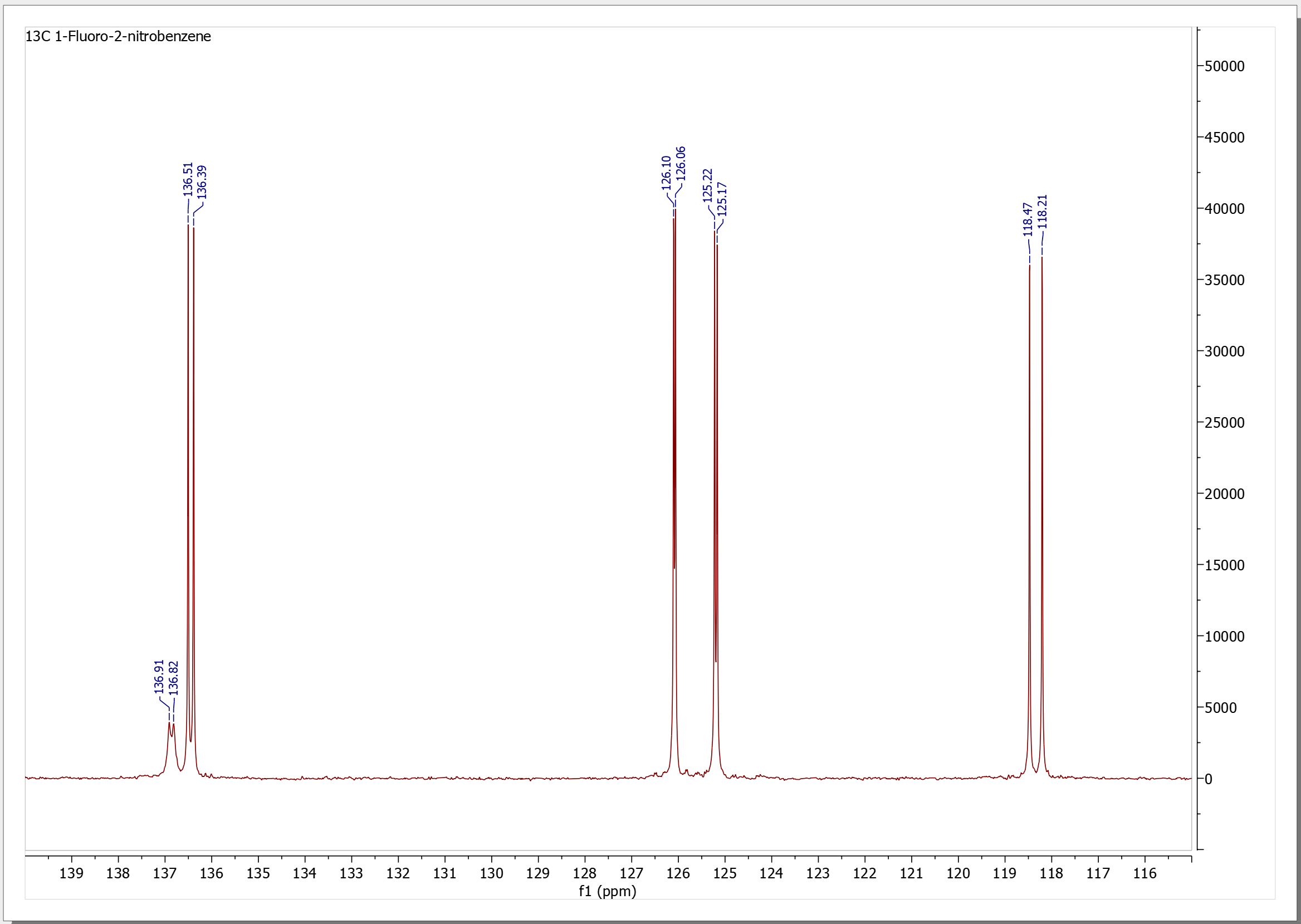
Task: Click the spectrum title 13C 1-Fluoro-2-nitrobenzene
Action: tap(118, 36)
